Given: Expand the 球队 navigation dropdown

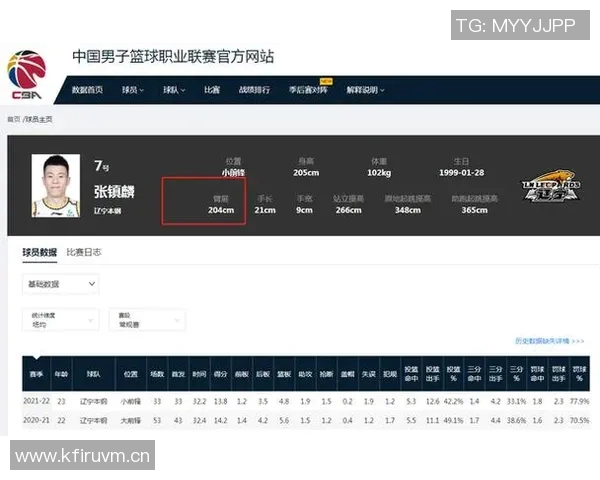Looking at the screenshot, I should pos(175,90).
